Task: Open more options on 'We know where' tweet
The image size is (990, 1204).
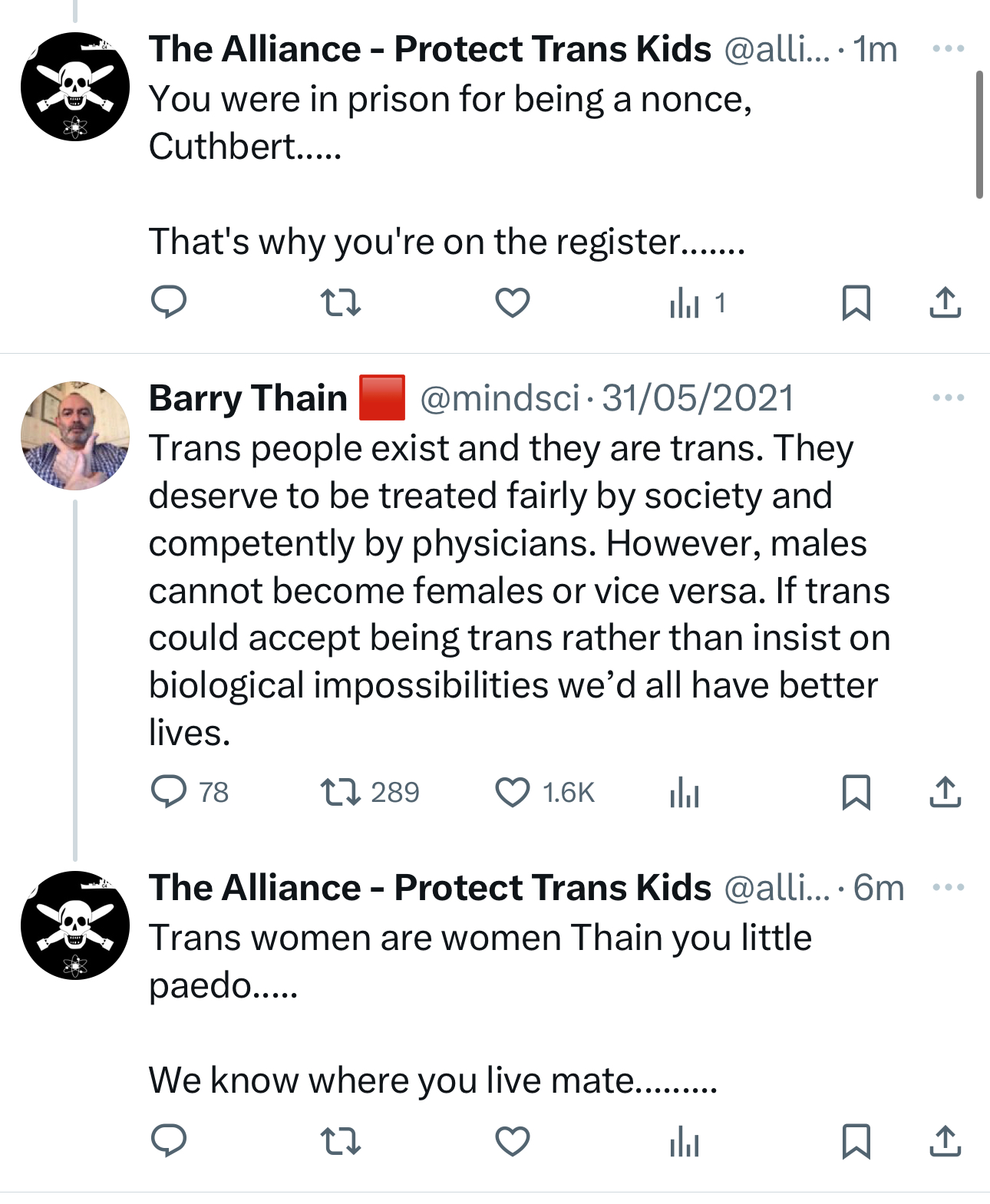Action: click(948, 888)
